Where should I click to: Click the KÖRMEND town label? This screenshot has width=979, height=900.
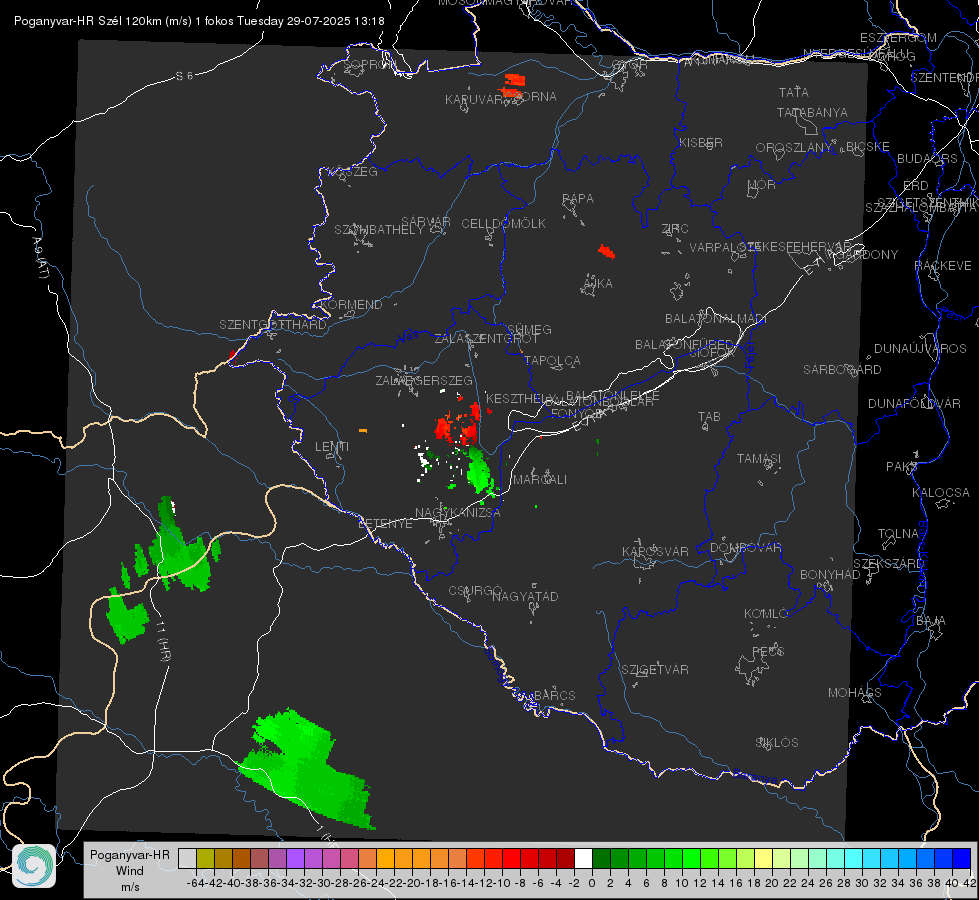pos(350,305)
